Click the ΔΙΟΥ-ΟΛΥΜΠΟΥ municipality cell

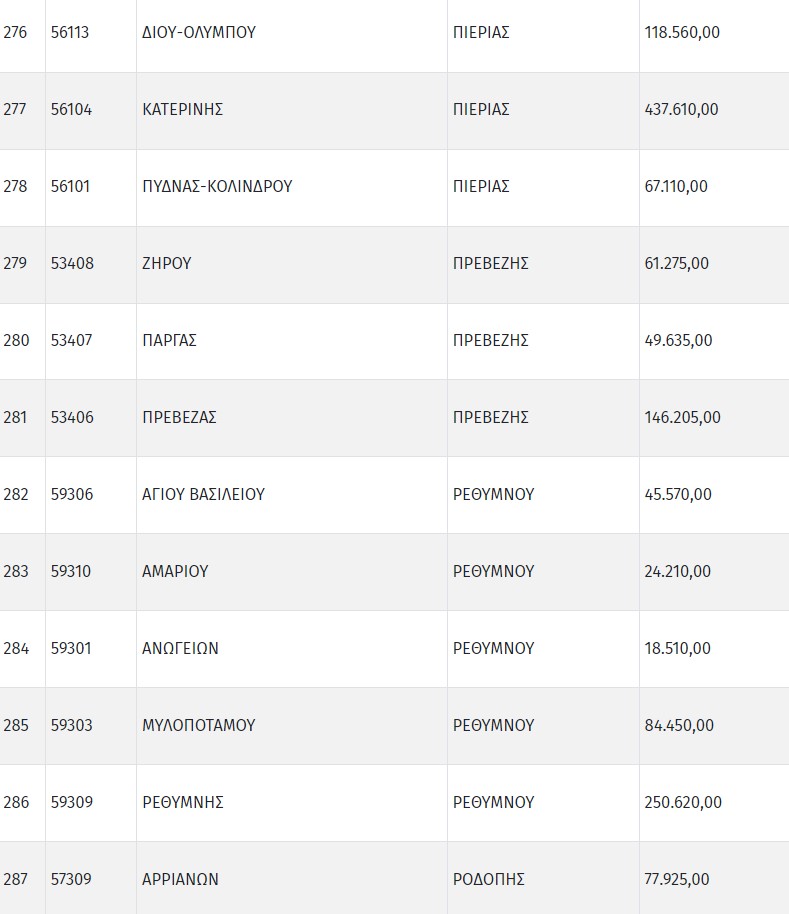click(x=199, y=32)
